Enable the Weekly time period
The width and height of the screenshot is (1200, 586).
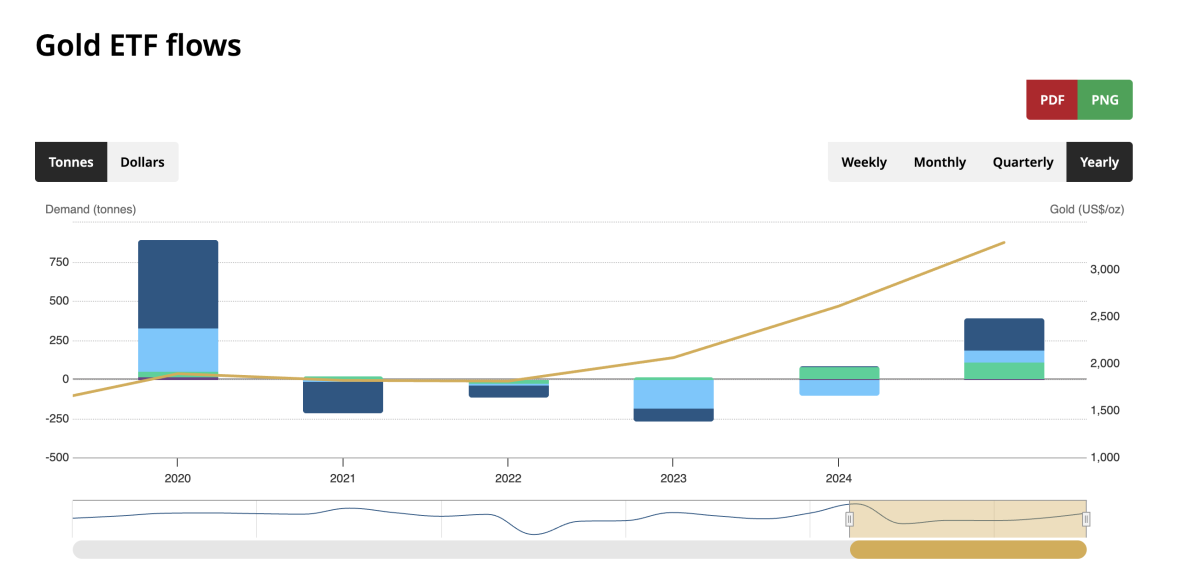[x=864, y=161]
